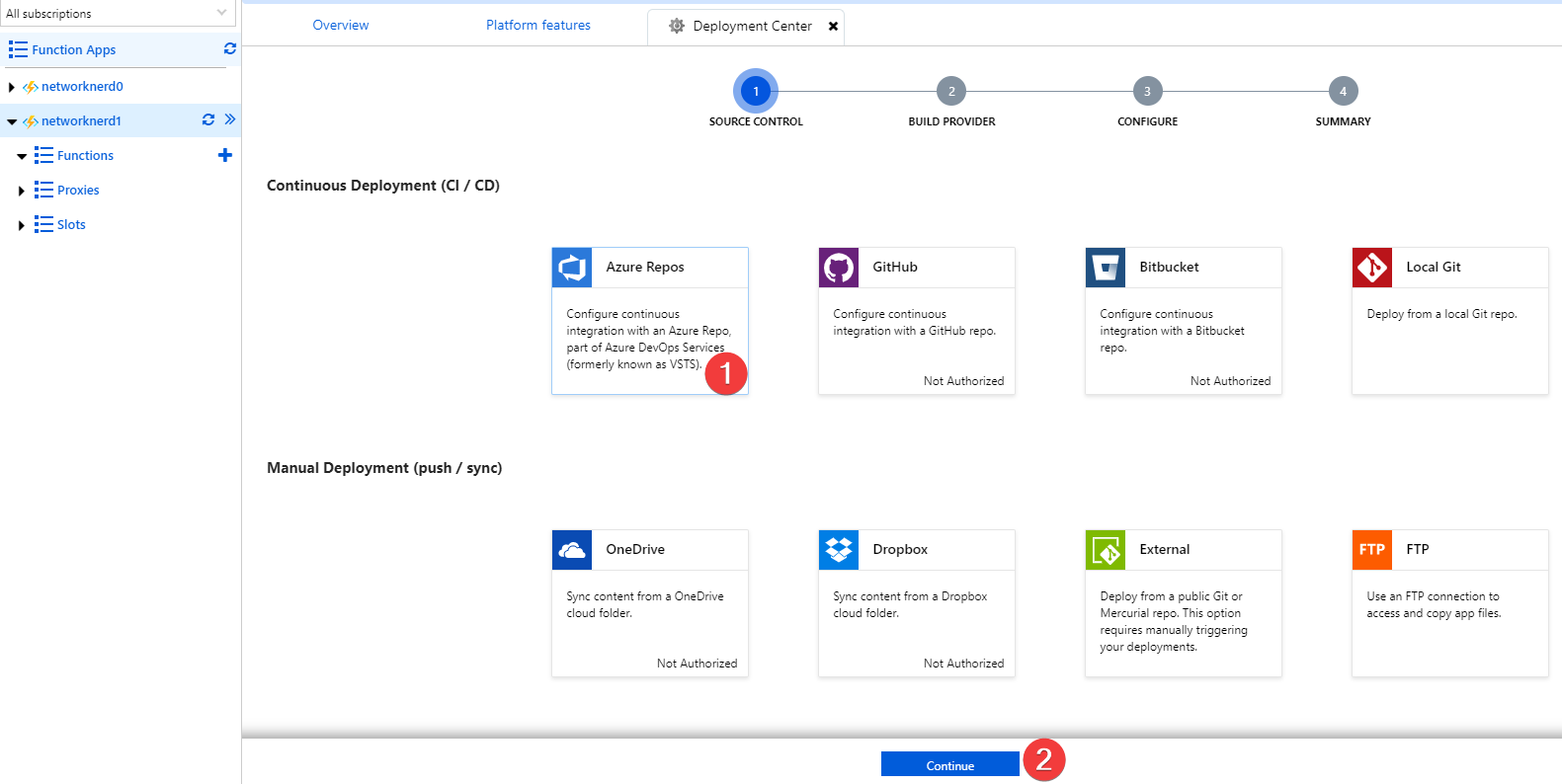Select the GitHub card title

pos(895,268)
